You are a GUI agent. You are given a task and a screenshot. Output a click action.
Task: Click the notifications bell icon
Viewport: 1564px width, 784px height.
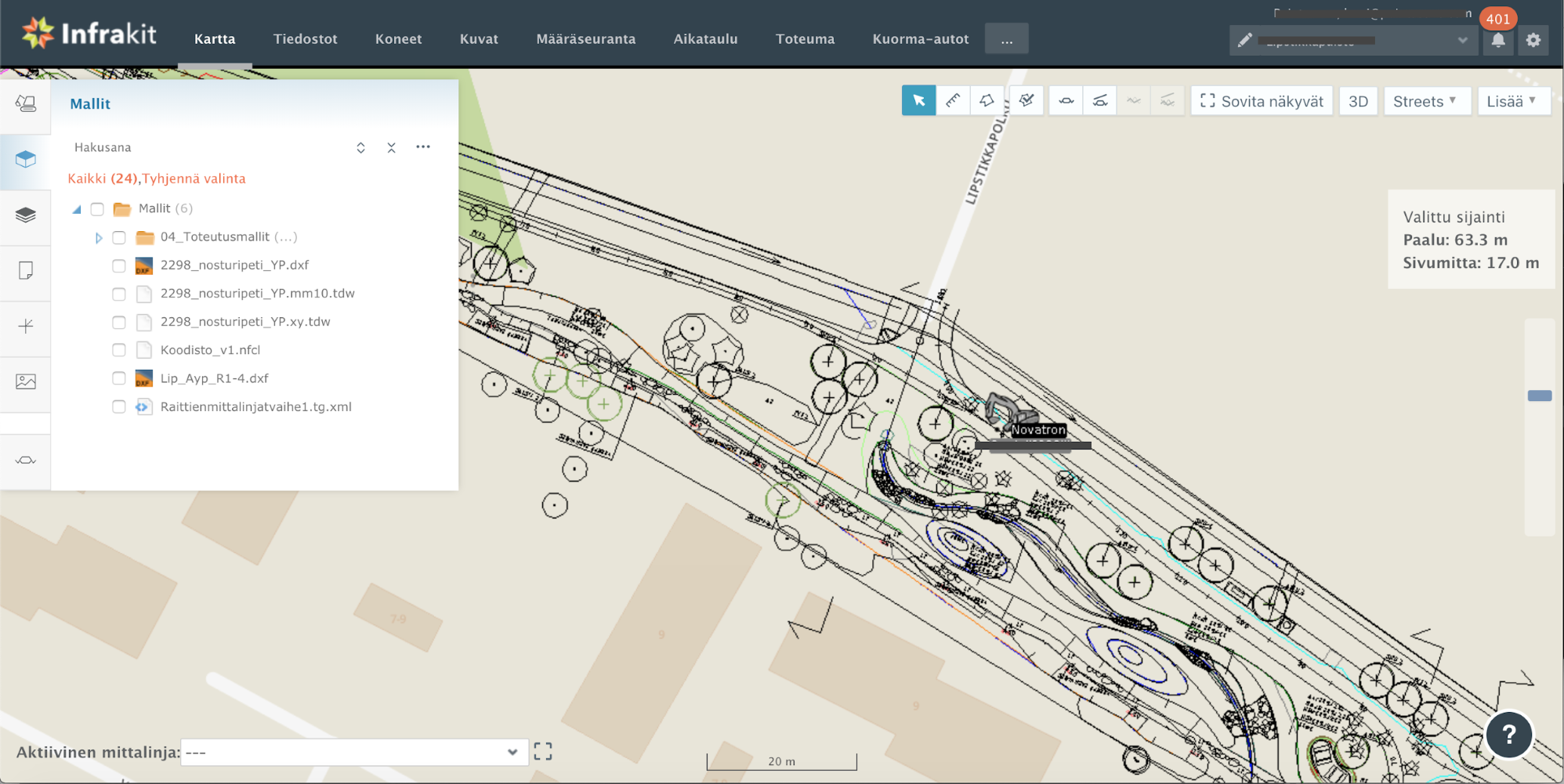[x=1497, y=40]
